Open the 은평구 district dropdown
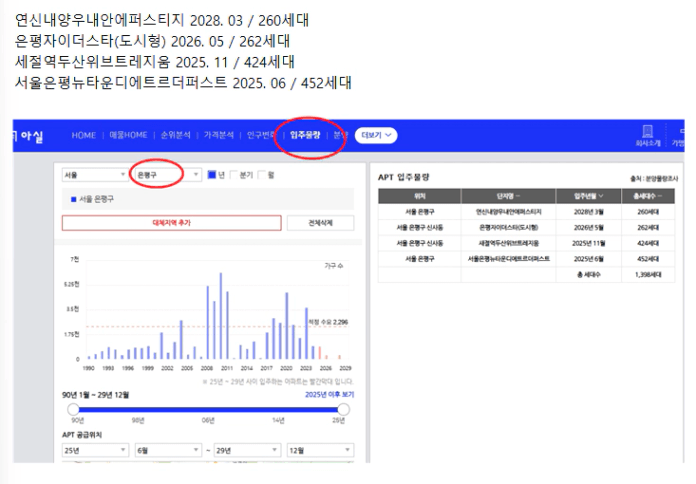This screenshot has width=696, height=484. [167, 175]
